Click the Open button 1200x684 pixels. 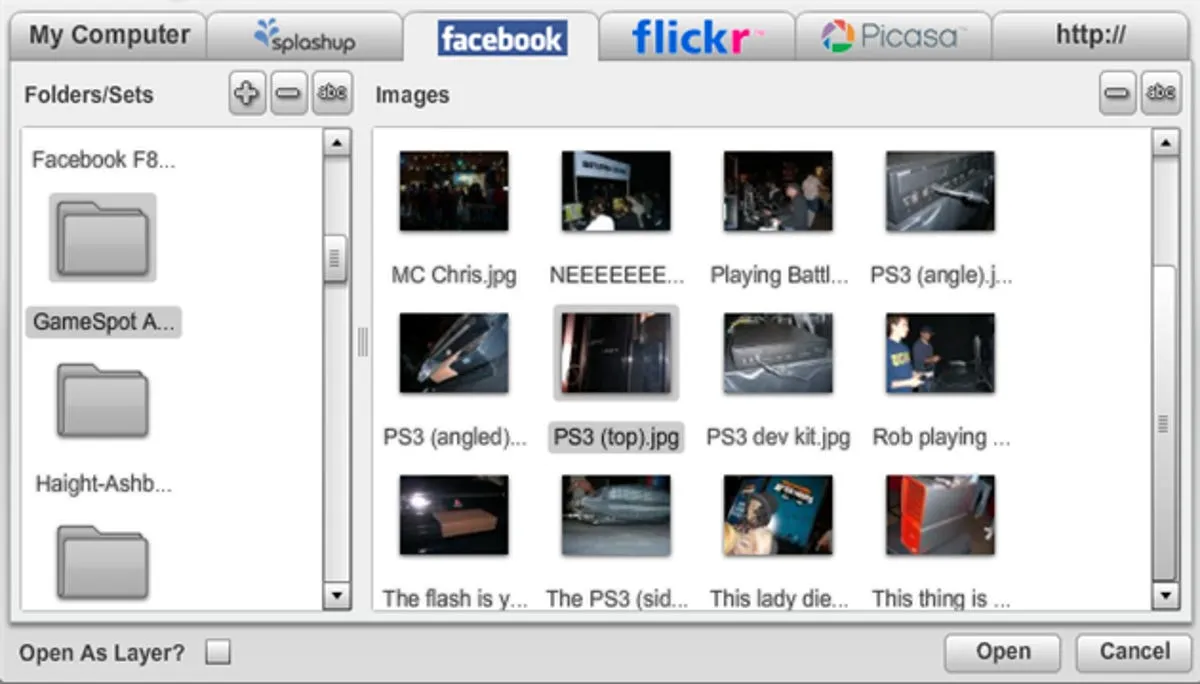click(1003, 652)
